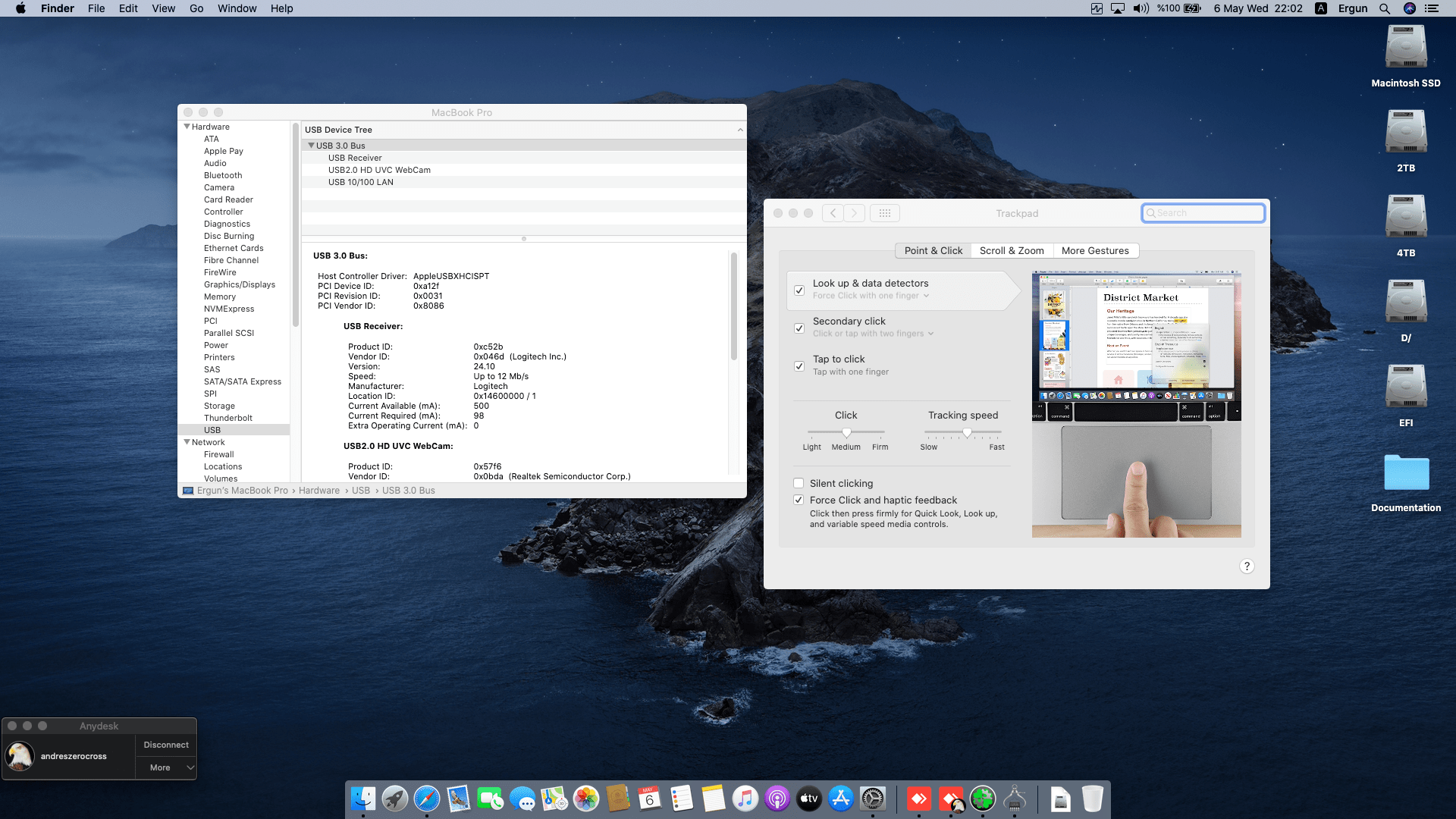The height and width of the screenshot is (819, 1456).
Task: Open the Trackpad help question mark button
Action: coord(1247,566)
